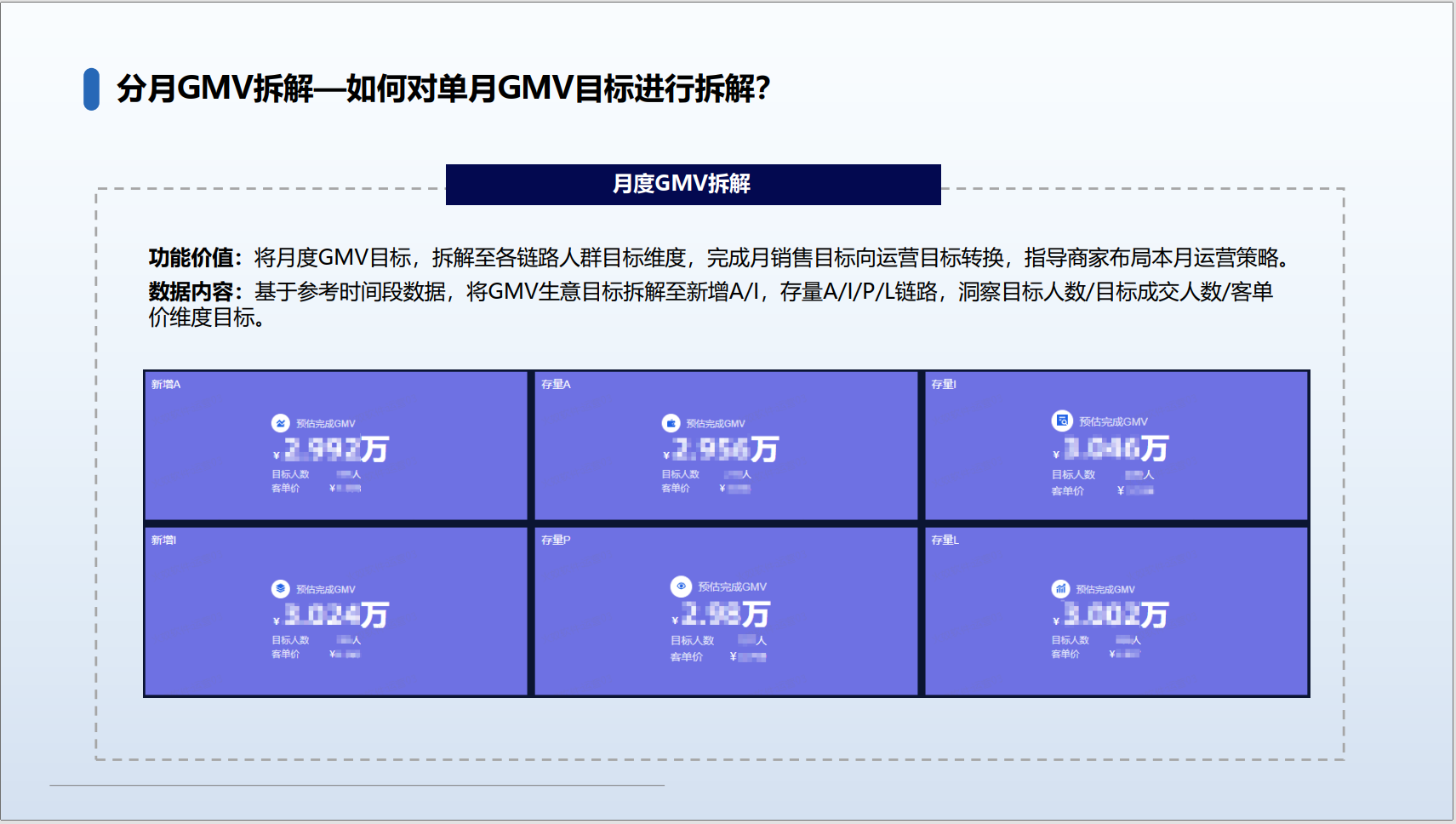The height and width of the screenshot is (824, 1456).
Task: Click the GMV amount in the 存量L card
Action: pyautogui.click(x=1111, y=615)
